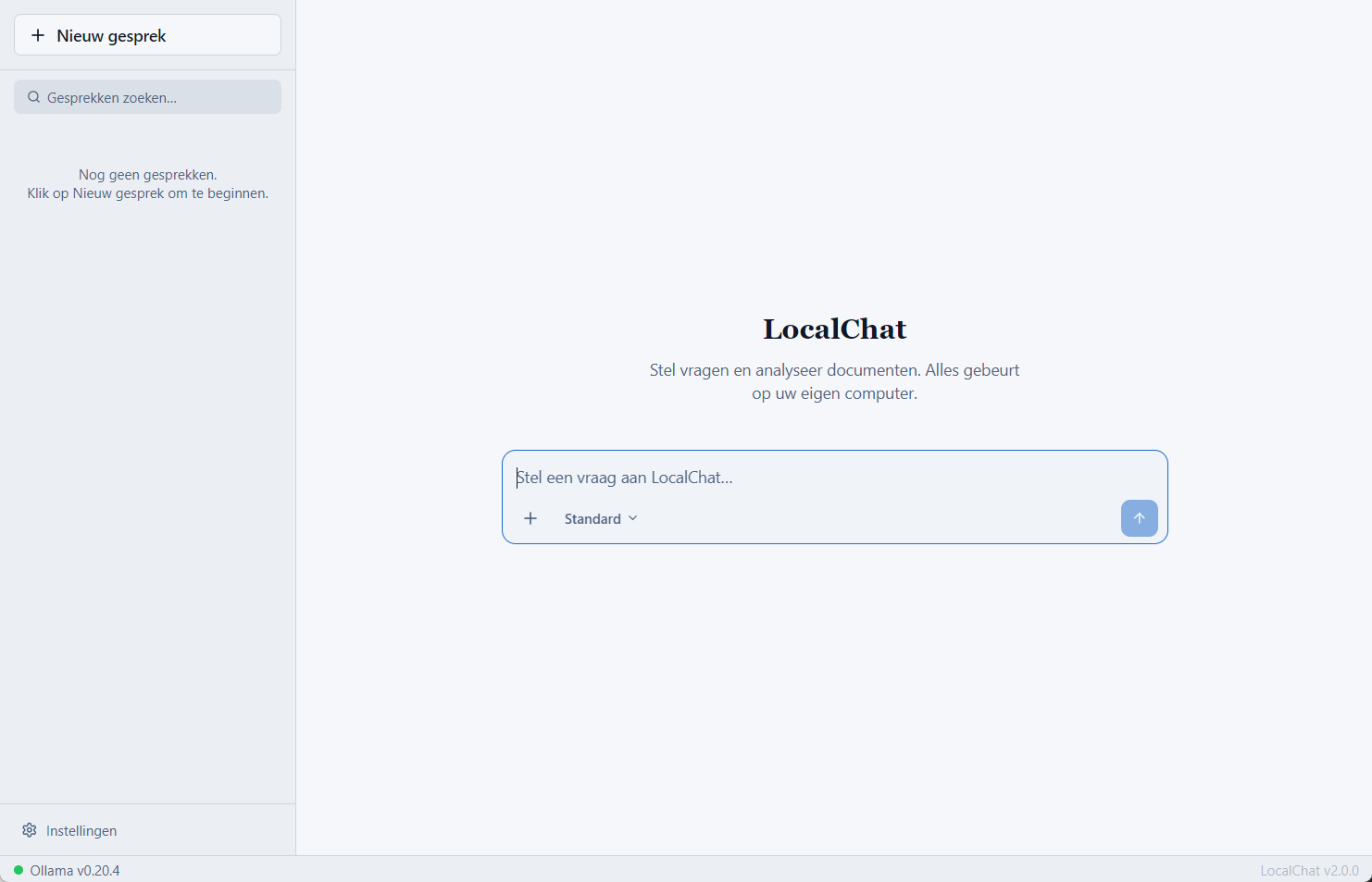
Task: Click the LocalChat v2.0.0 version label
Action: point(1309,870)
